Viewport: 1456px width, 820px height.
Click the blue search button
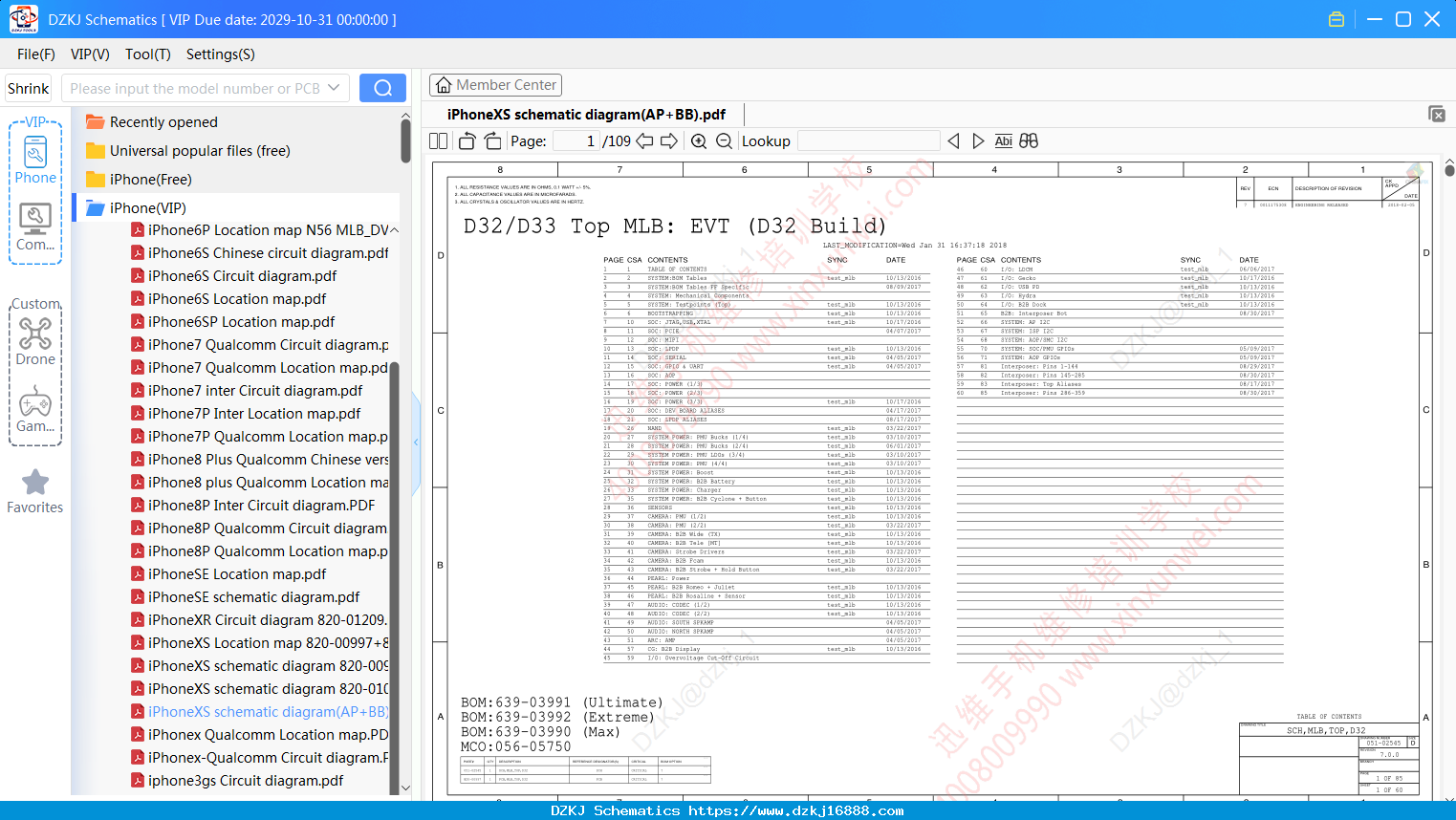382,88
